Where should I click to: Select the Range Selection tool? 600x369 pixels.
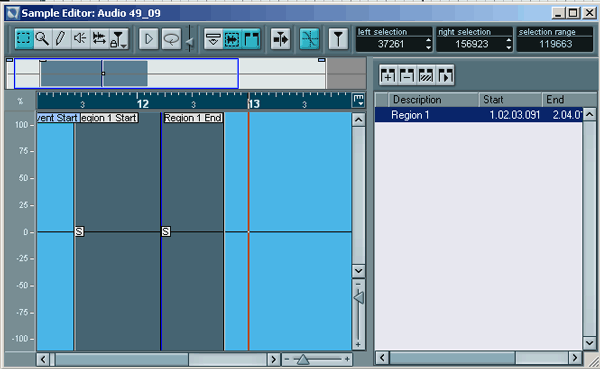coord(24,39)
